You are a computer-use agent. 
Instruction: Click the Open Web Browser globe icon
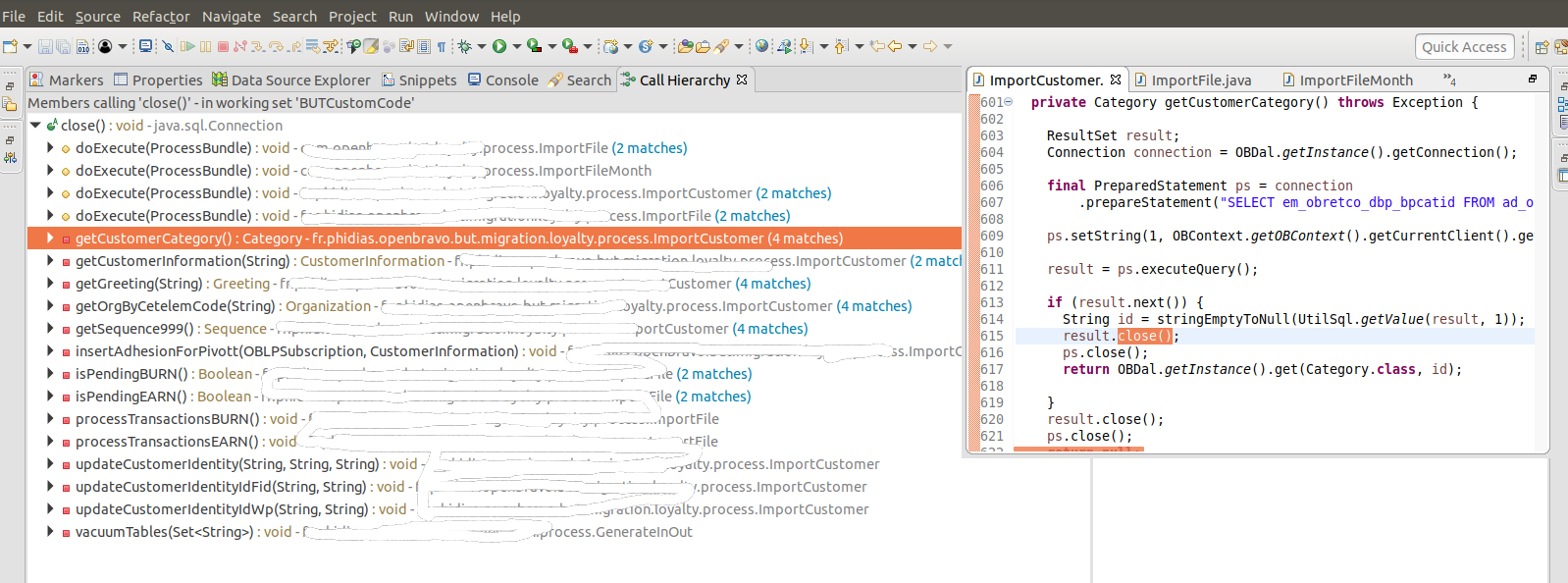(761, 46)
